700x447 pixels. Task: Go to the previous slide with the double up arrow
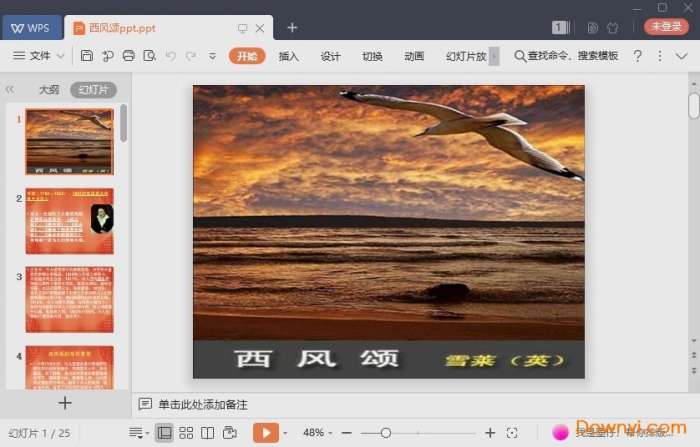(x=694, y=355)
